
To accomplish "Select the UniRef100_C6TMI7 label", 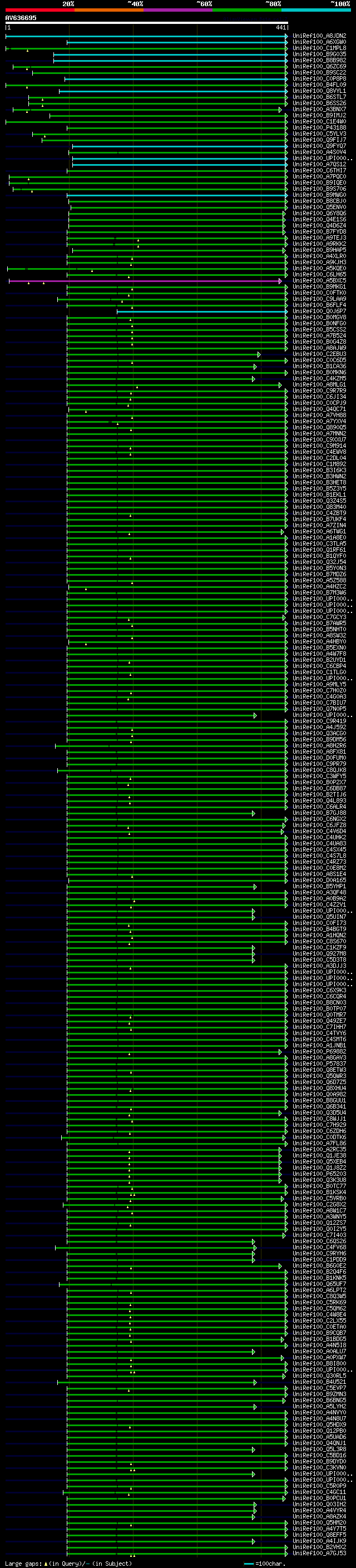I will (x=319, y=170).
